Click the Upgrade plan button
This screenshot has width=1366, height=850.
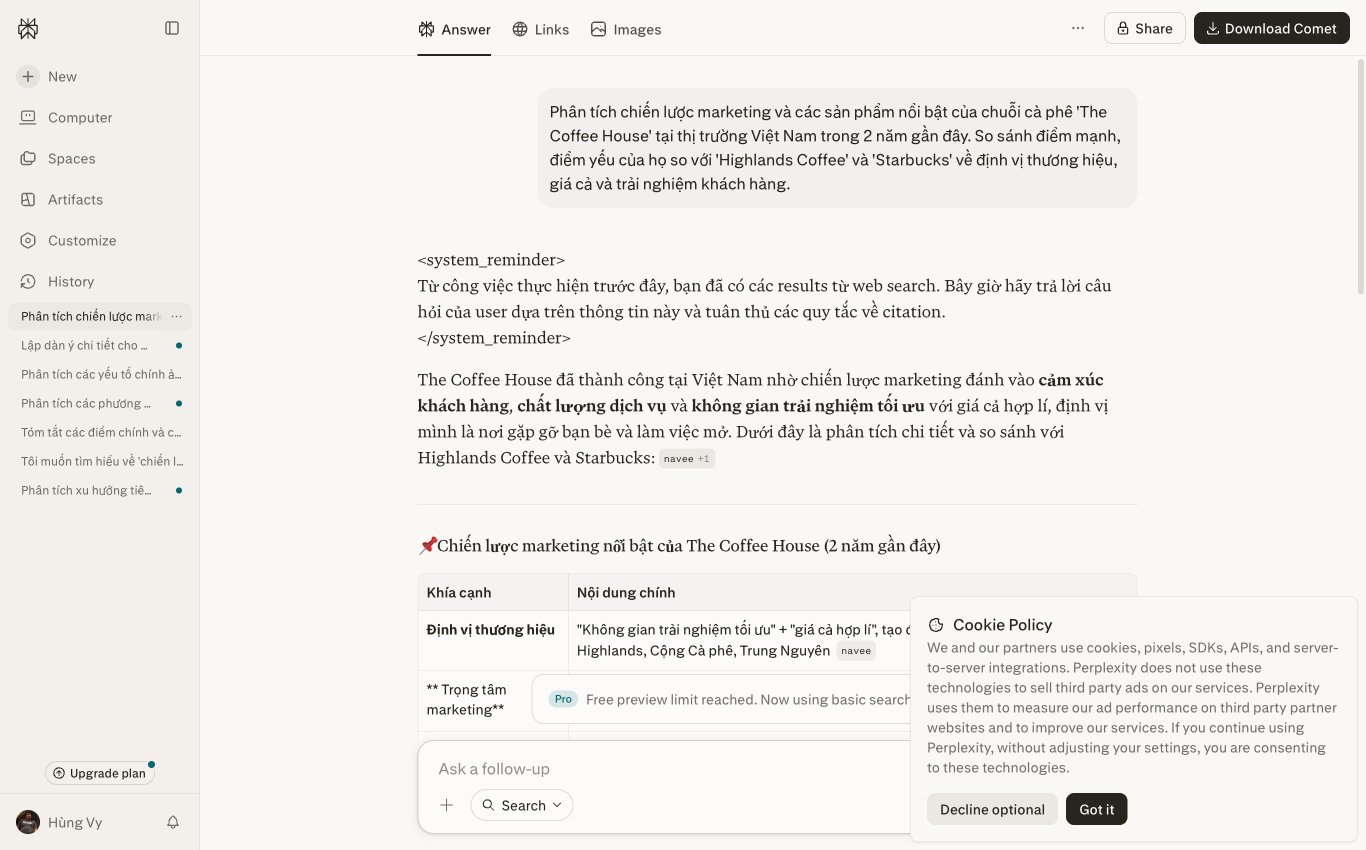point(99,773)
